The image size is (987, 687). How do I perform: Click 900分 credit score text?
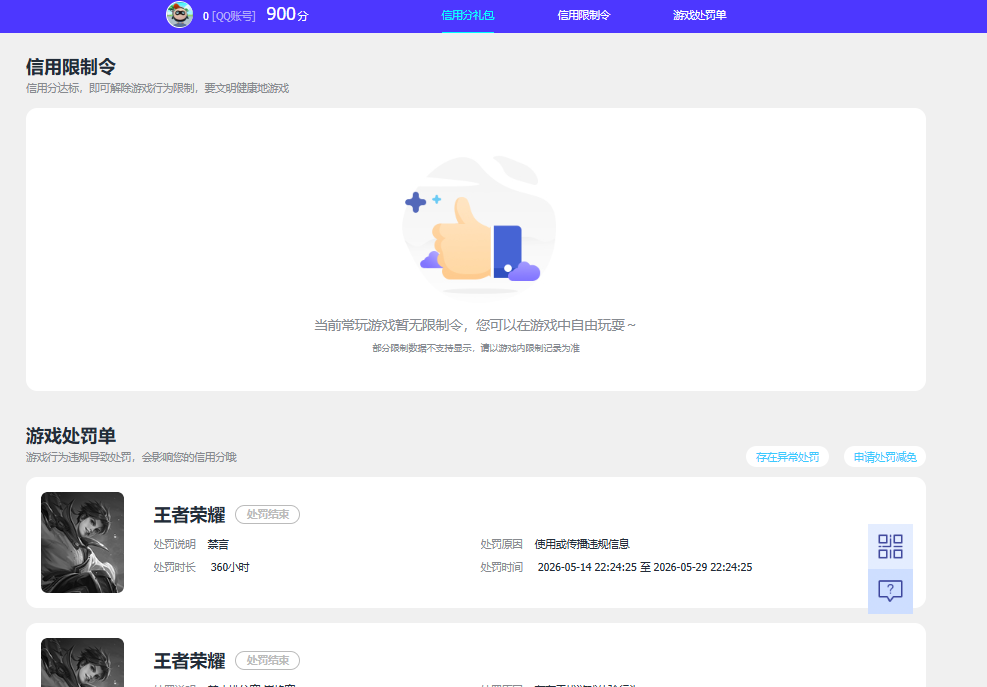287,14
